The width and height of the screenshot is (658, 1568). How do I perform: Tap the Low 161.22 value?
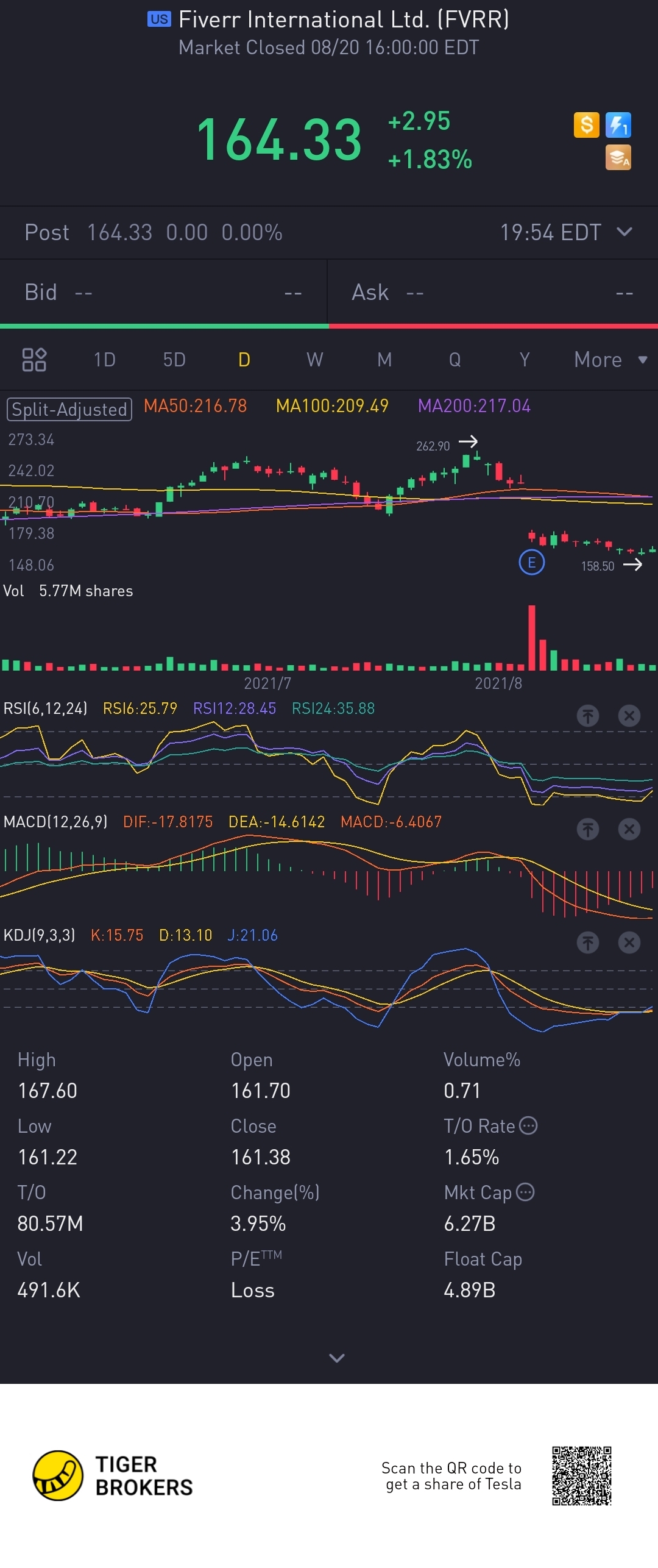(48, 1157)
